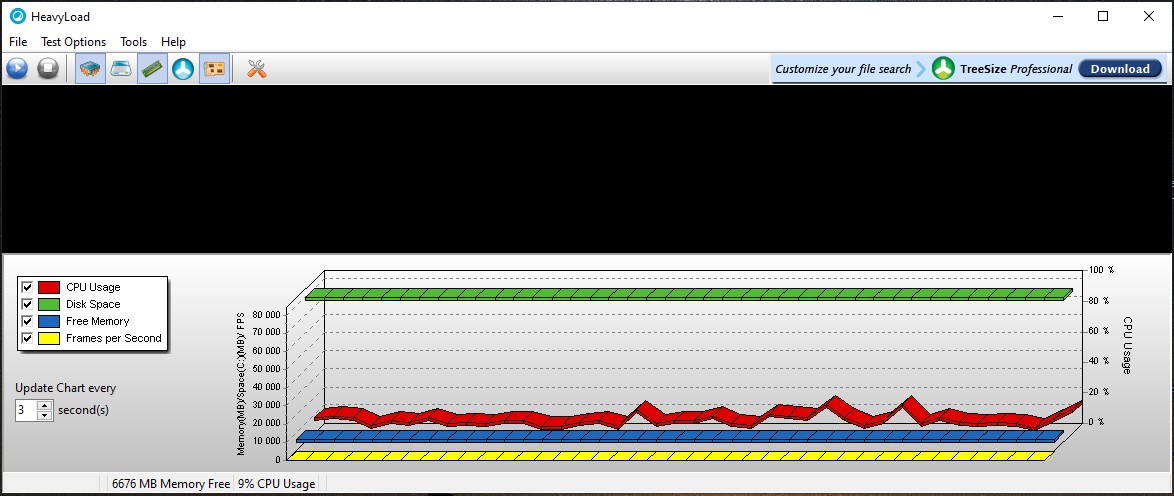Increase the update chart interval with up arrow
Image resolution: width=1174 pixels, height=496 pixels.
tap(45, 405)
